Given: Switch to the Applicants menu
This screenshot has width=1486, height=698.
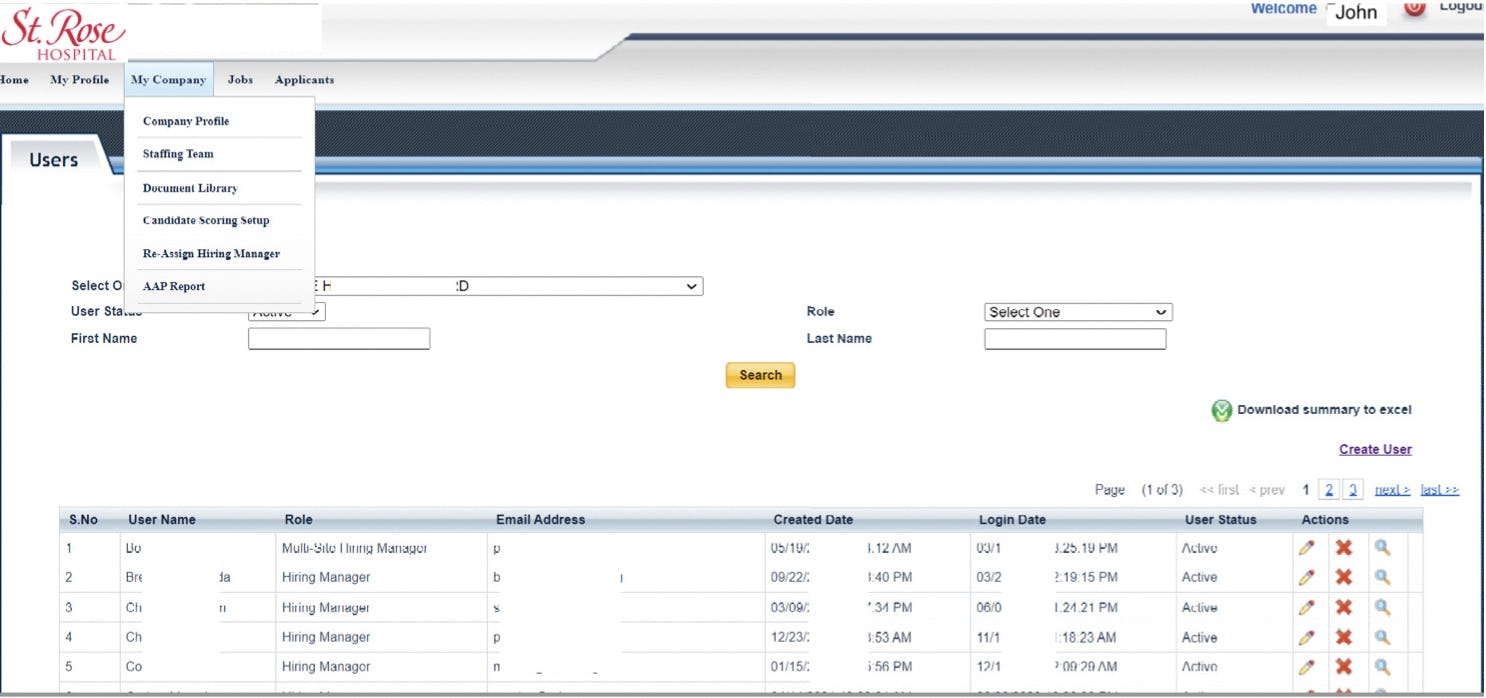Looking at the screenshot, I should click(x=304, y=79).
